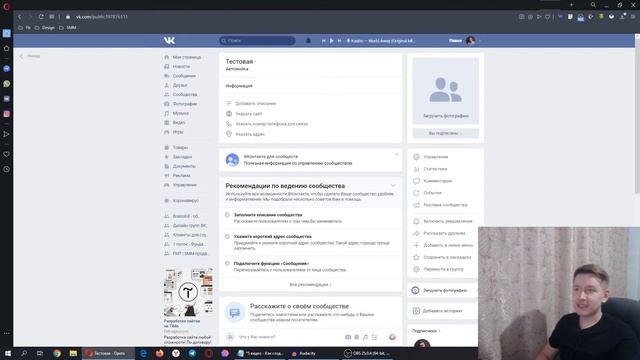Click Перевести в группу gear icon
This screenshot has width=640, height=360.
pos(416,269)
